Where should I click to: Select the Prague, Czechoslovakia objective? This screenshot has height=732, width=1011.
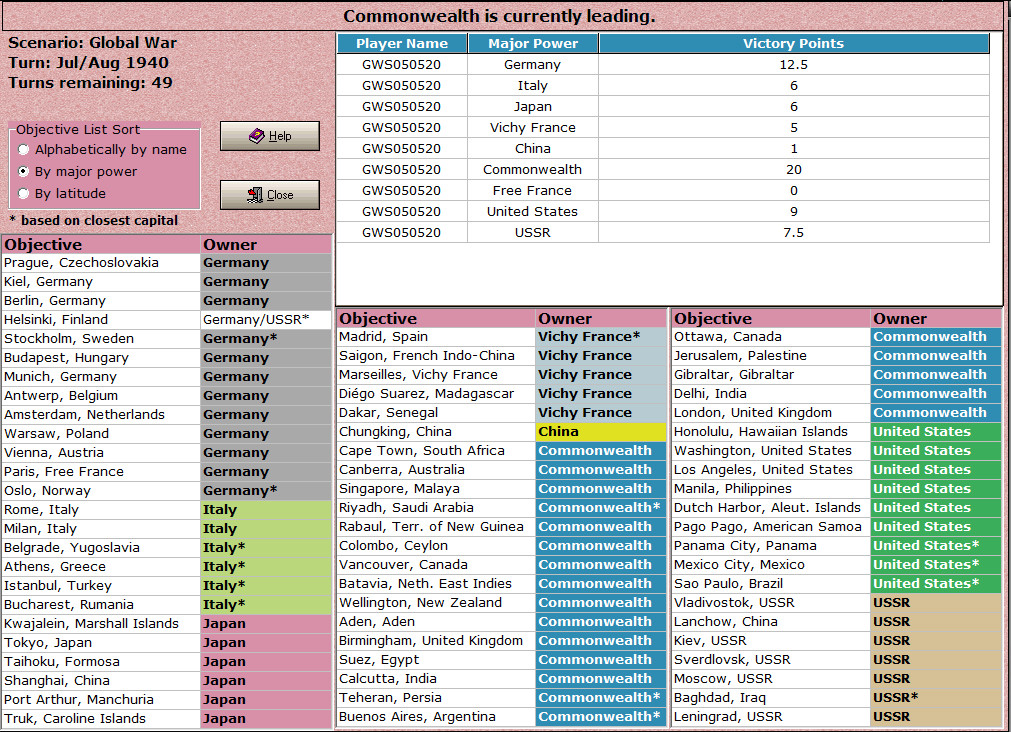101,262
